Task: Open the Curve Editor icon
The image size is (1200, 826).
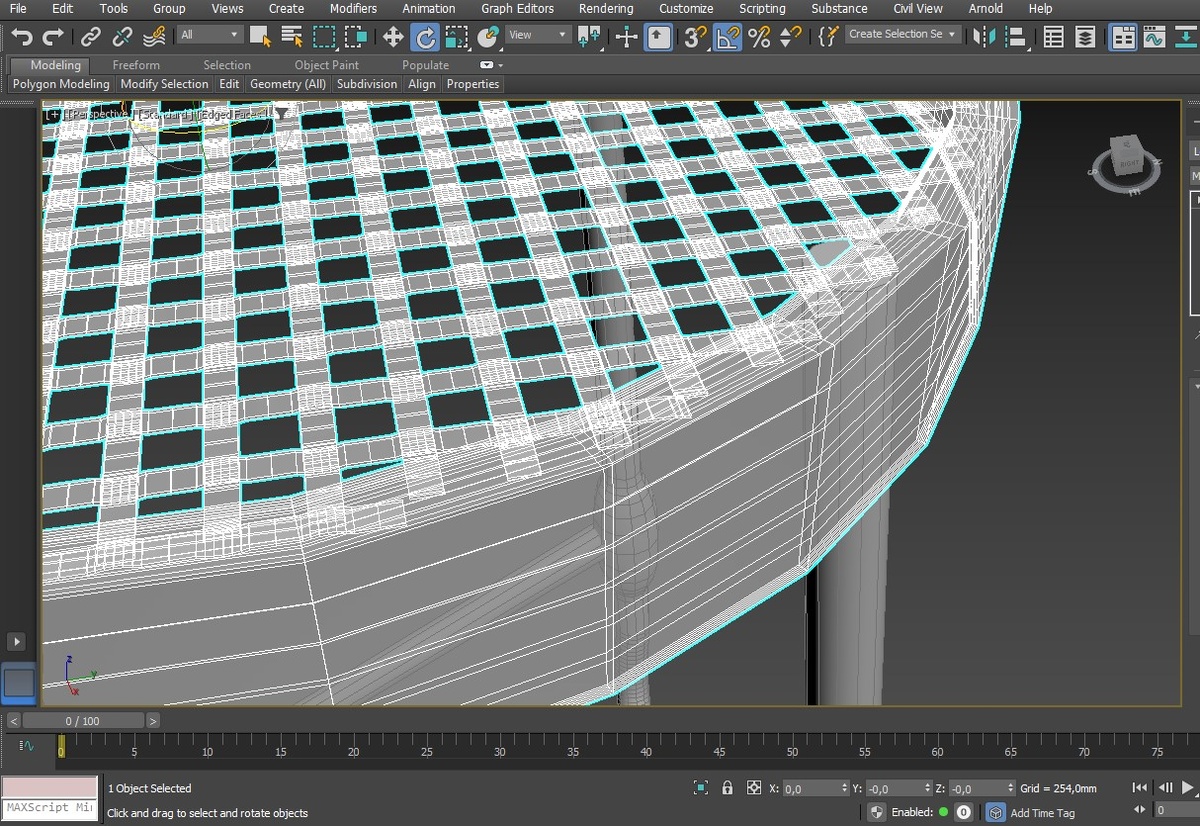Action: pyautogui.click(x=1154, y=37)
